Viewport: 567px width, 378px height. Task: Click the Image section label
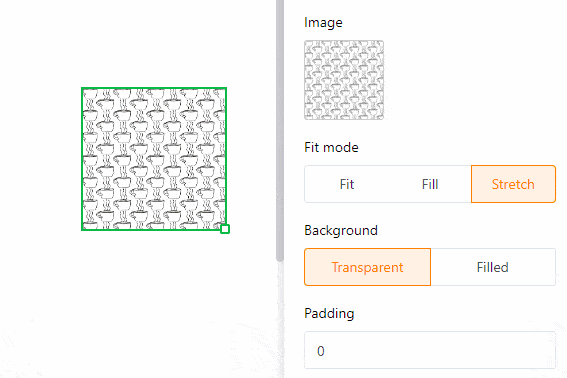point(323,22)
